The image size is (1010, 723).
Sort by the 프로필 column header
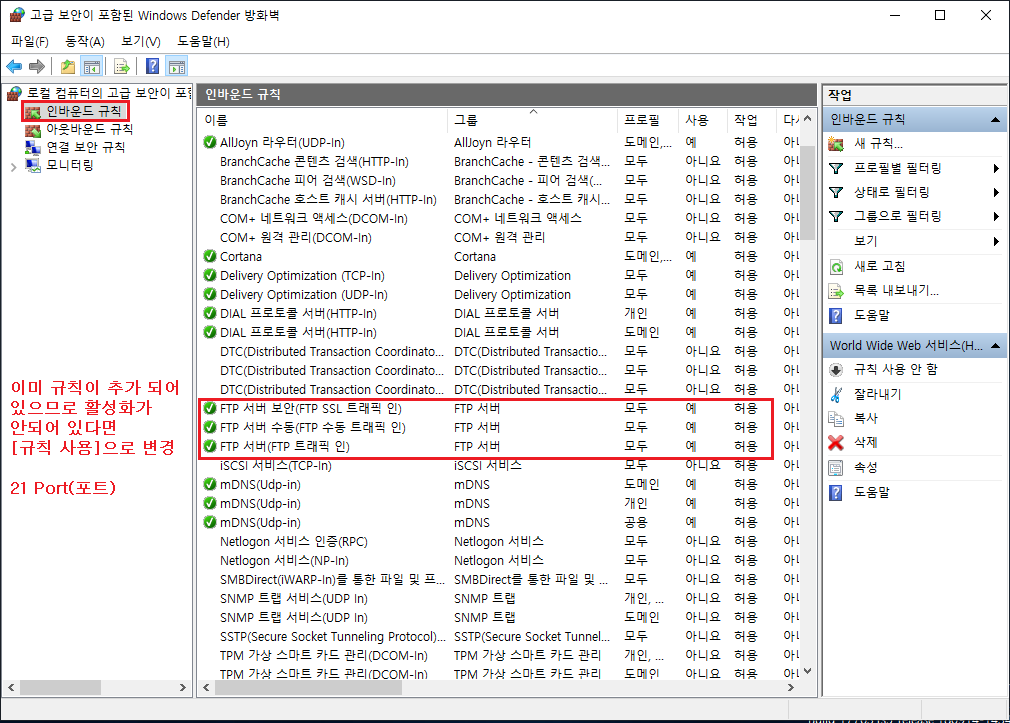[x=647, y=120]
